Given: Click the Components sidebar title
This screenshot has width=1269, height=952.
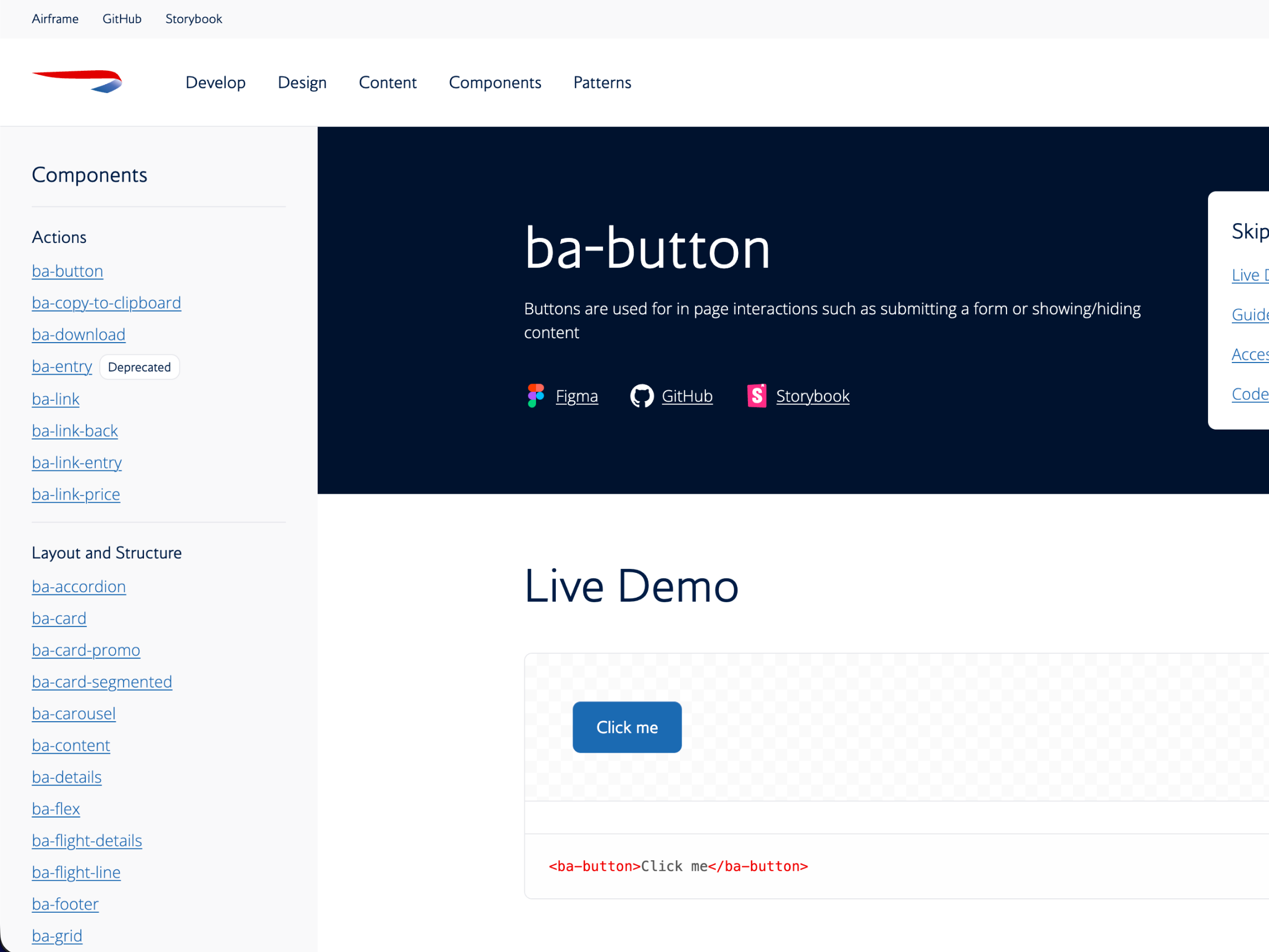Looking at the screenshot, I should (x=90, y=175).
